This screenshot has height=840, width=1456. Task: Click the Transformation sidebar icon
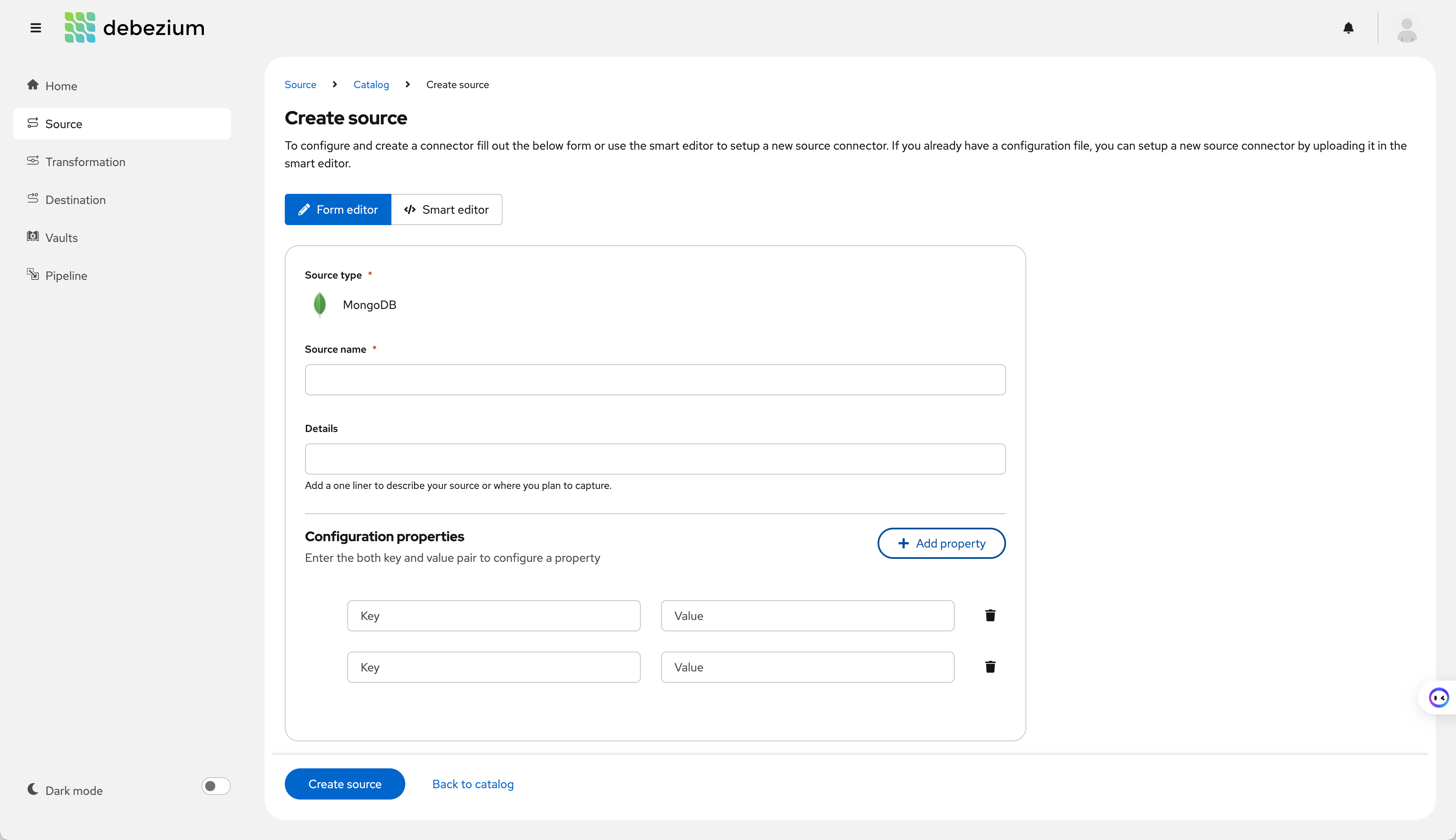tap(33, 161)
